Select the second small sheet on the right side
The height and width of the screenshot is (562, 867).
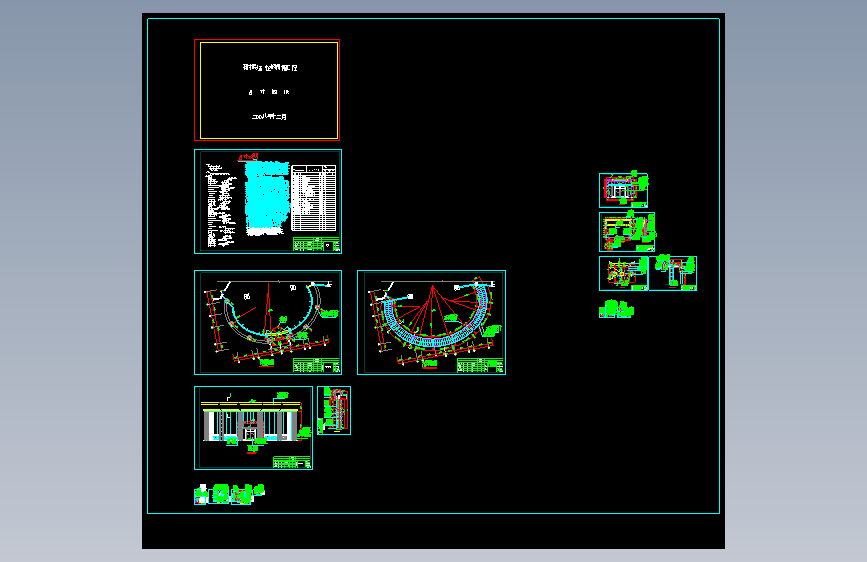click(627, 232)
